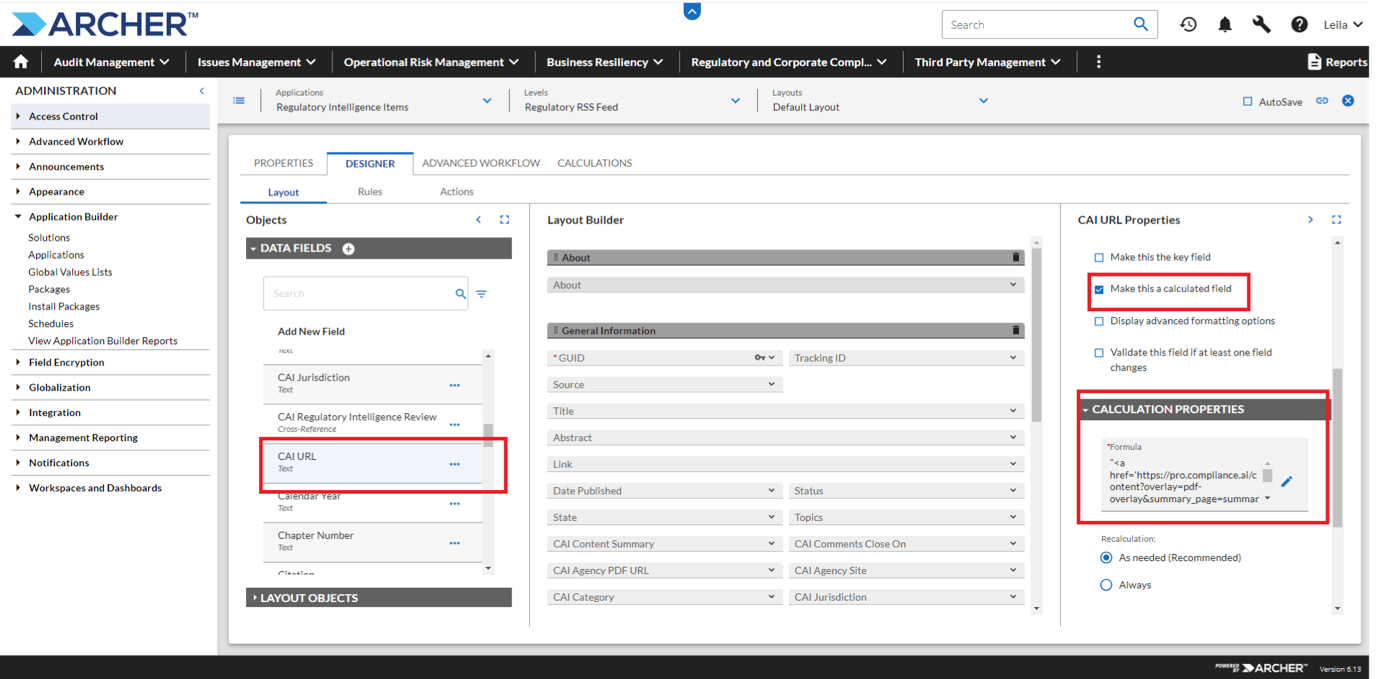This screenshot has height=679, width=1376.
Task: Click the data fields list scrollbar thumb
Action: 488,434
